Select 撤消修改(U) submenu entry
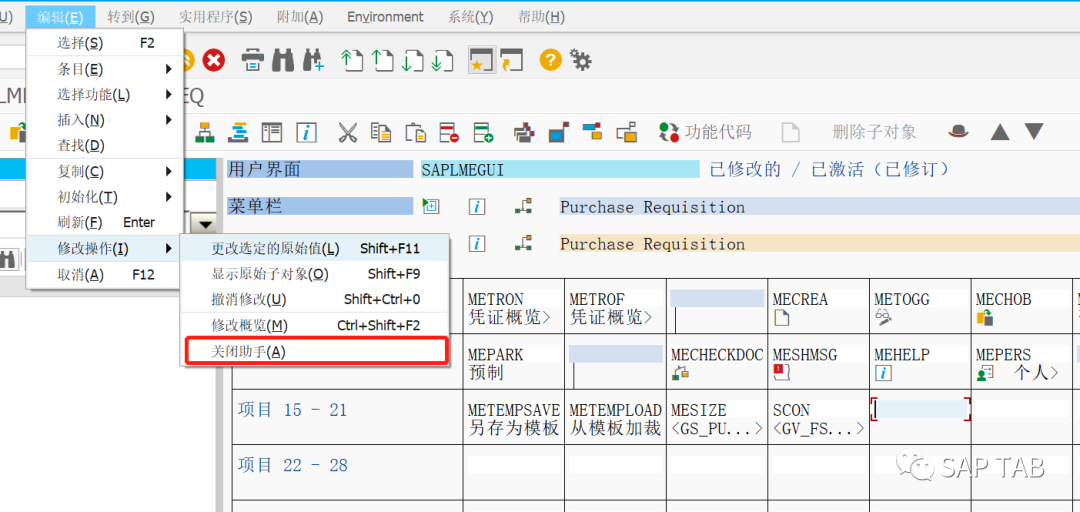This screenshot has width=1080, height=512. tap(315, 299)
